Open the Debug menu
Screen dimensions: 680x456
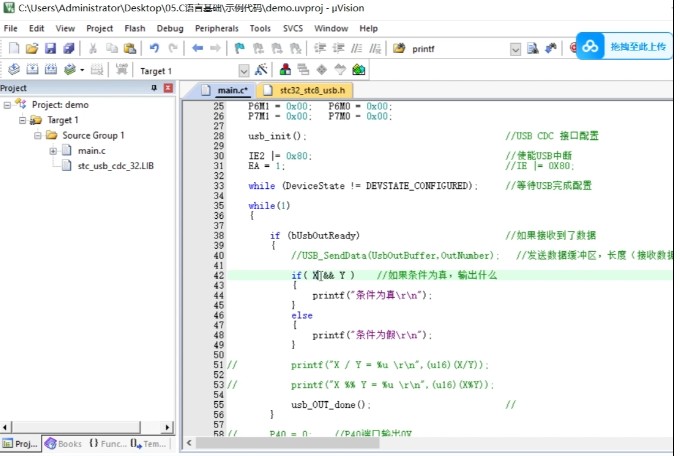pyautogui.click(x=170, y=29)
